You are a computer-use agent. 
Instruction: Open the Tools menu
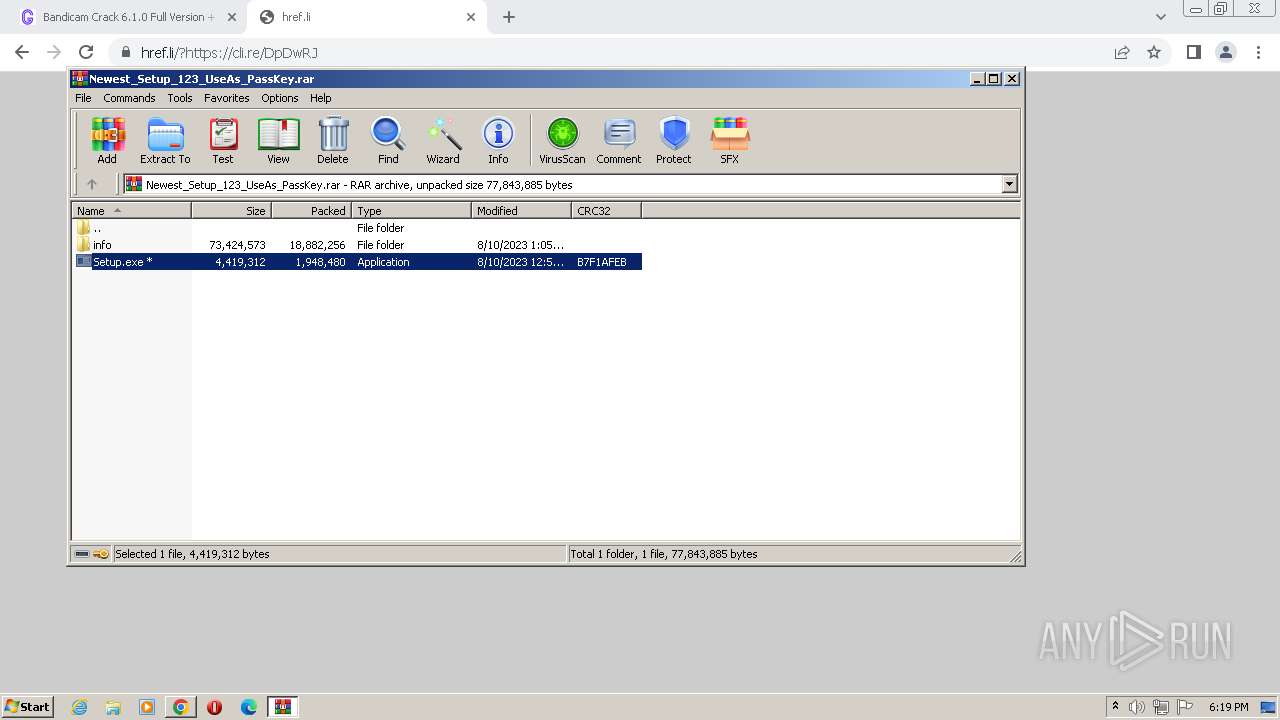point(180,98)
